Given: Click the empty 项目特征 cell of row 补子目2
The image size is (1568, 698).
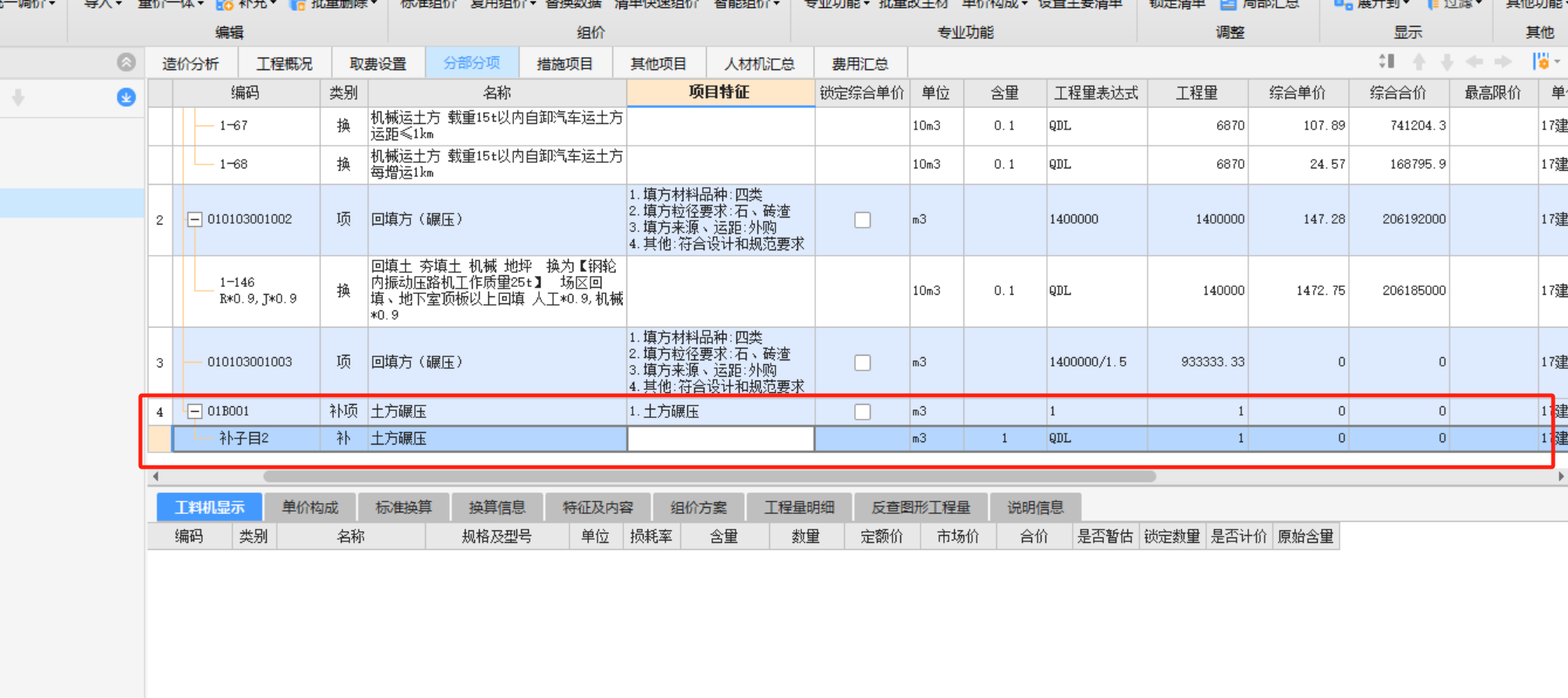Looking at the screenshot, I should (721, 439).
